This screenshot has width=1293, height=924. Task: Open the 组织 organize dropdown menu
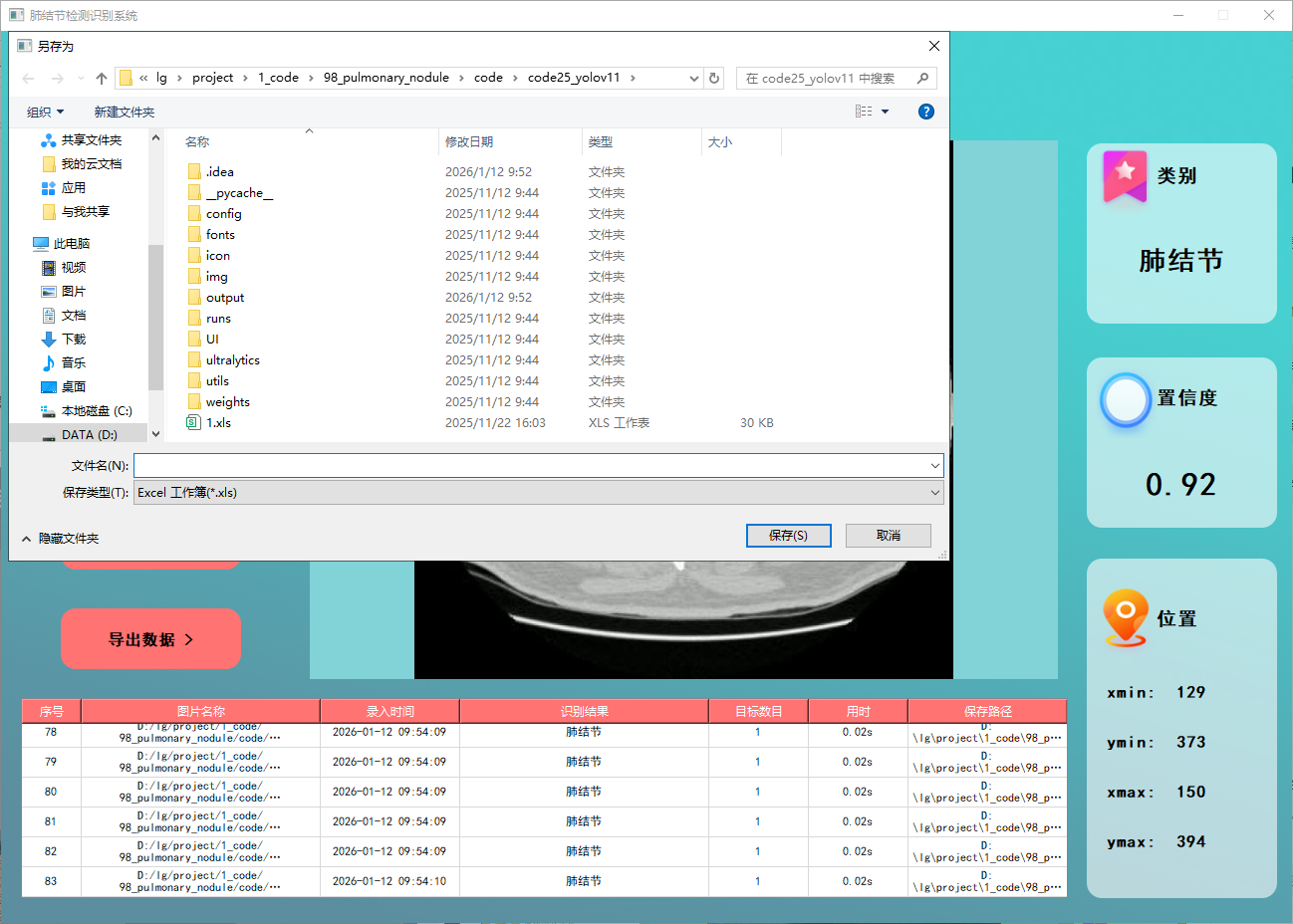[x=46, y=112]
